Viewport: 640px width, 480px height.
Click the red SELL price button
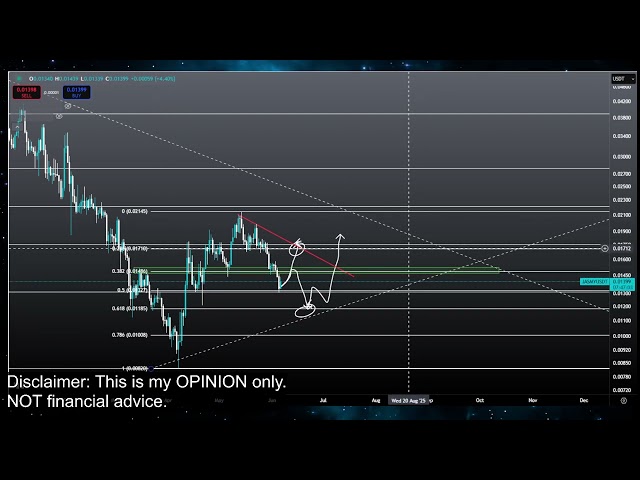(x=25, y=91)
